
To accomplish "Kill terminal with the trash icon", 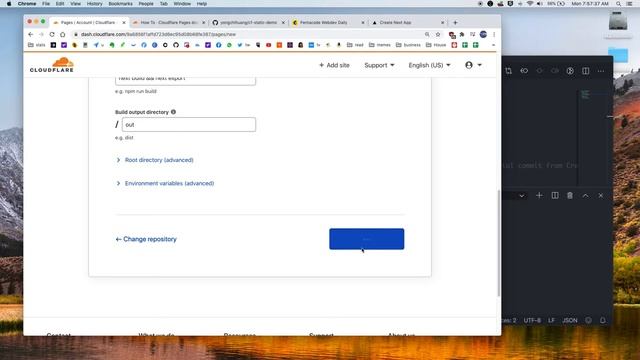I will (x=570, y=196).
